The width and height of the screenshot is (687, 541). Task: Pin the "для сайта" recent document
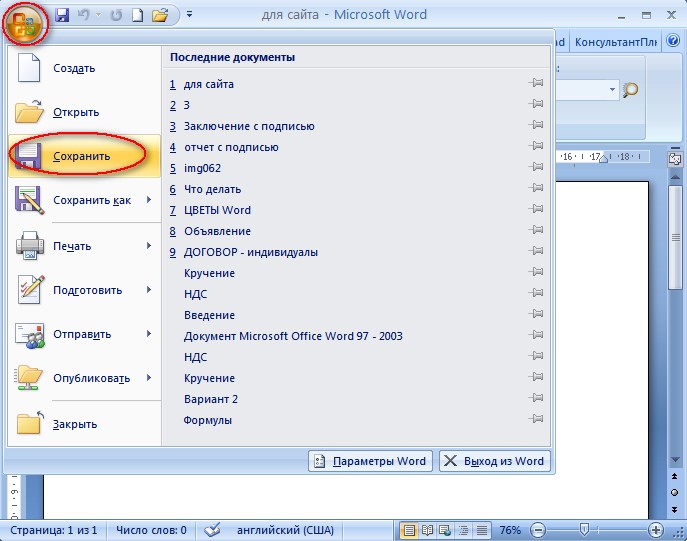click(535, 85)
